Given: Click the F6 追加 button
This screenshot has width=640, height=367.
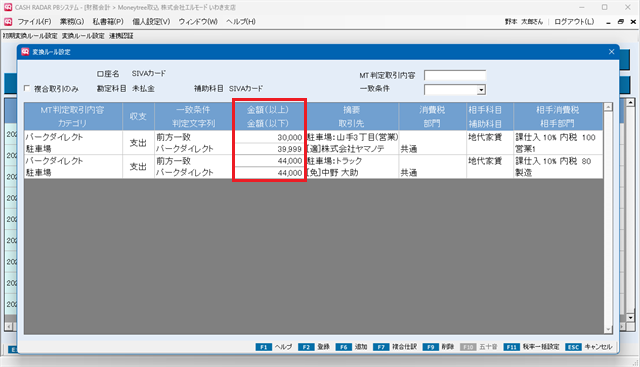Looking at the screenshot, I should coord(351,347).
